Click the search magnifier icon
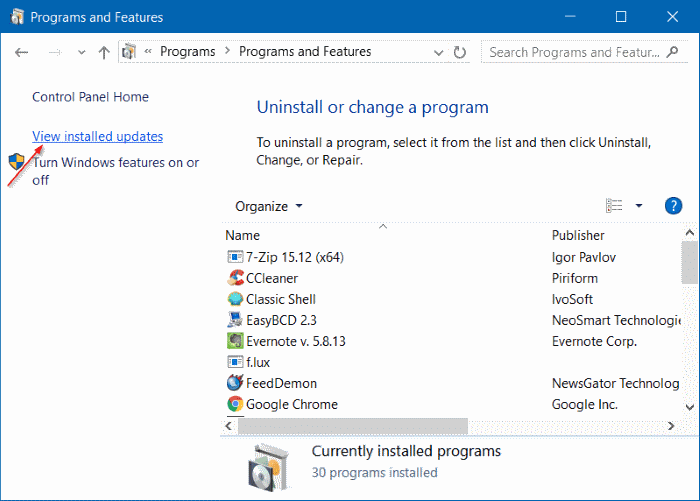 click(672, 52)
